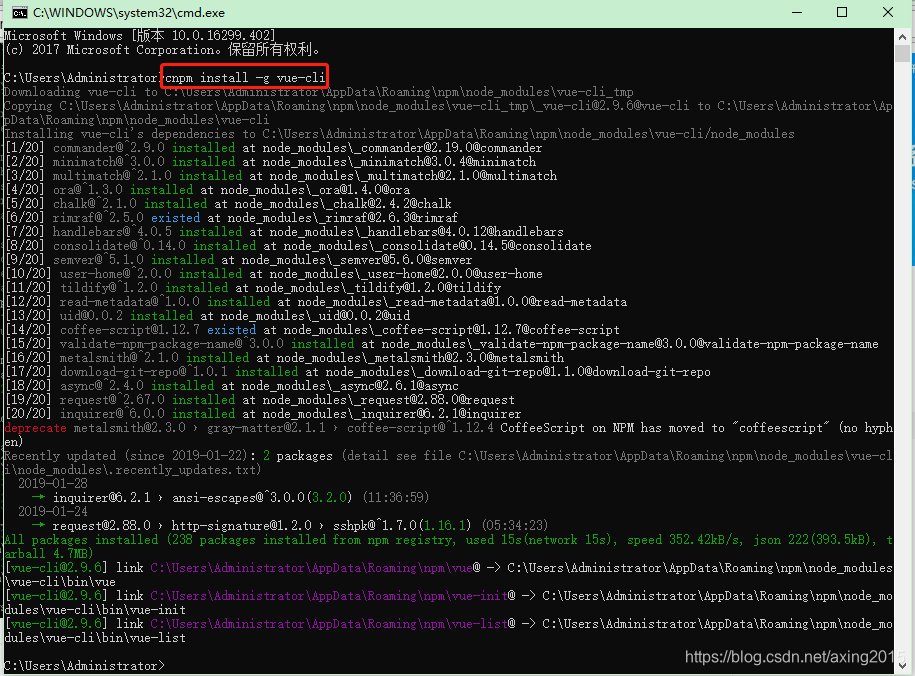
Task: Click the '[2/20] minimatch' line
Action: pos(270,162)
